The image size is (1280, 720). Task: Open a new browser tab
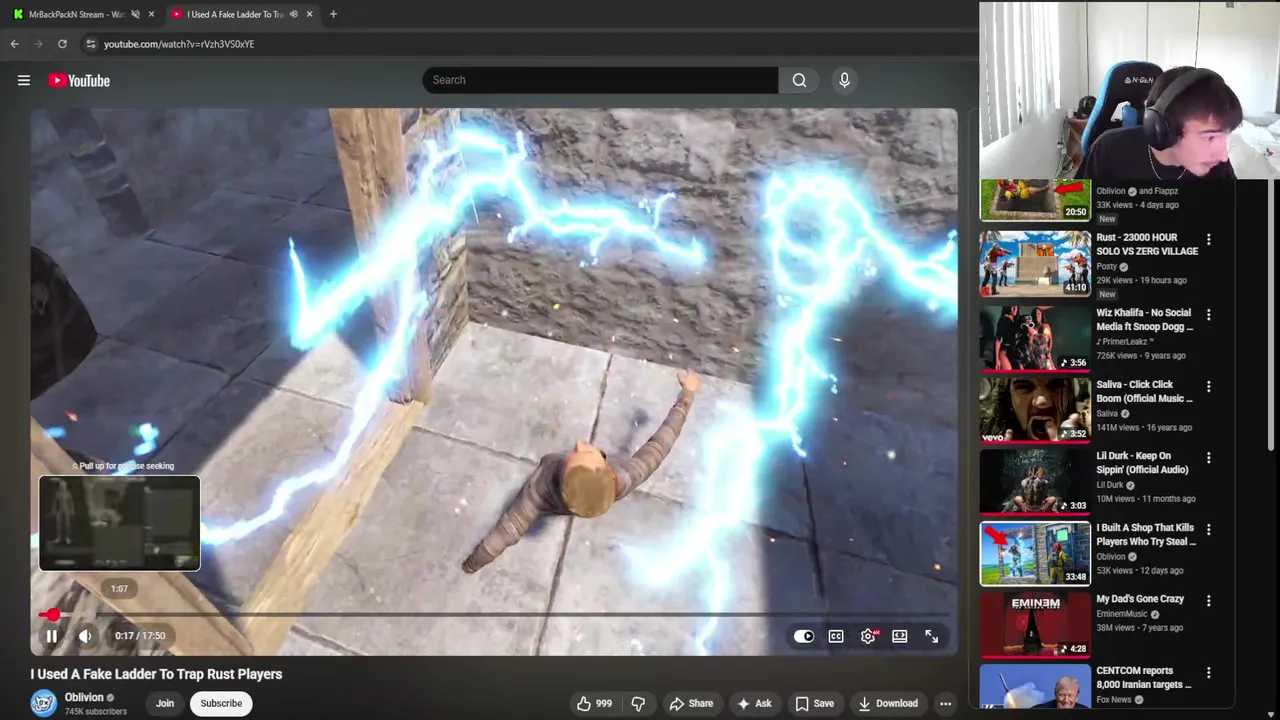pos(333,14)
